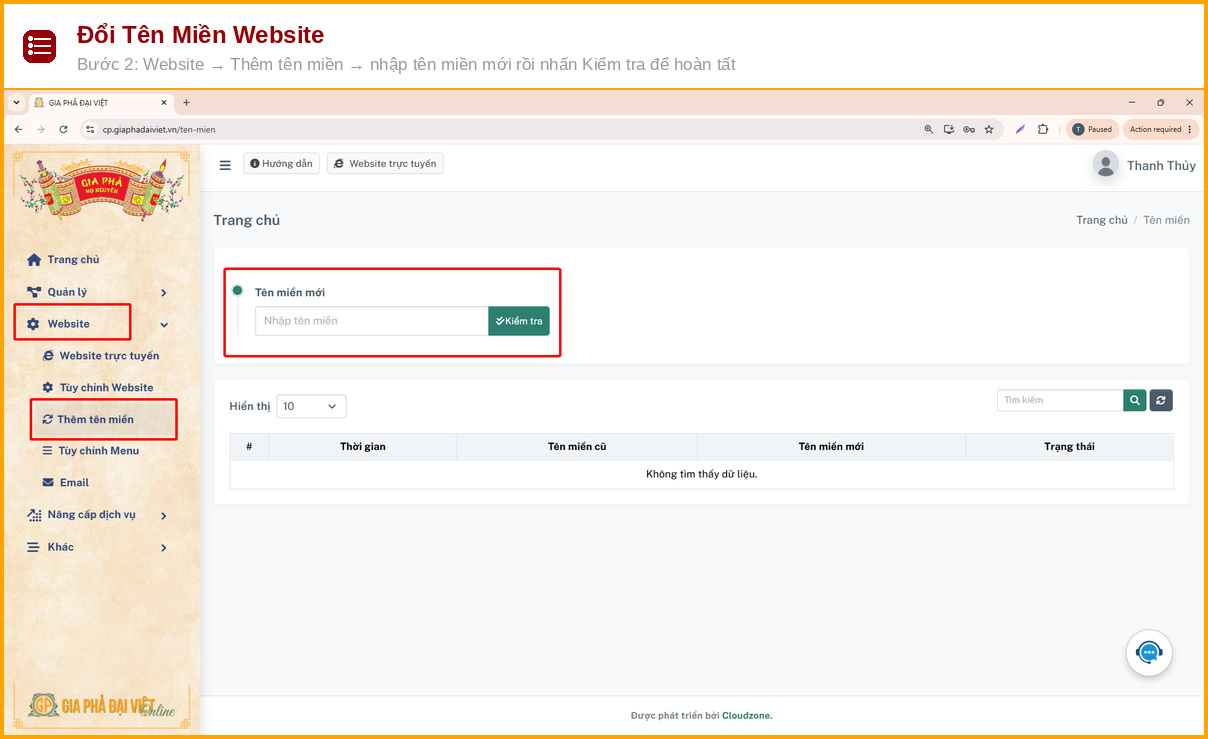This screenshot has width=1208, height=739.
Task: Open Website trực tuyến in top toolbar
Action: click(x=385, y=163)
